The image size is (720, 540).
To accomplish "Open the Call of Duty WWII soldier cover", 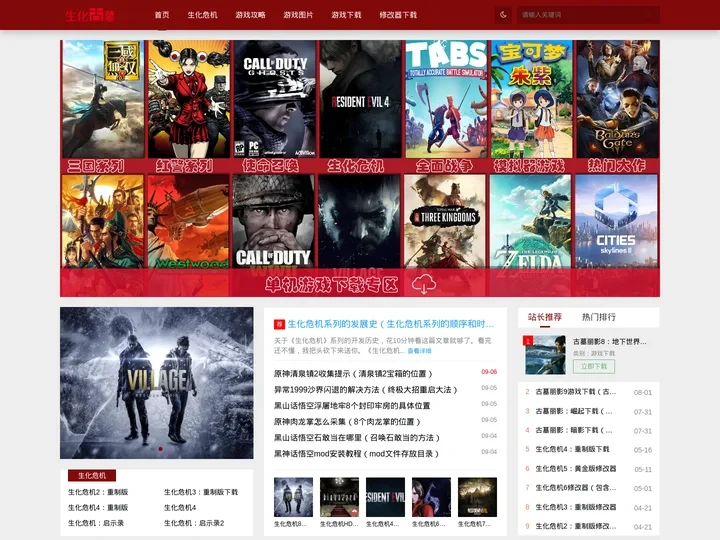I will (x=274, y=221).
